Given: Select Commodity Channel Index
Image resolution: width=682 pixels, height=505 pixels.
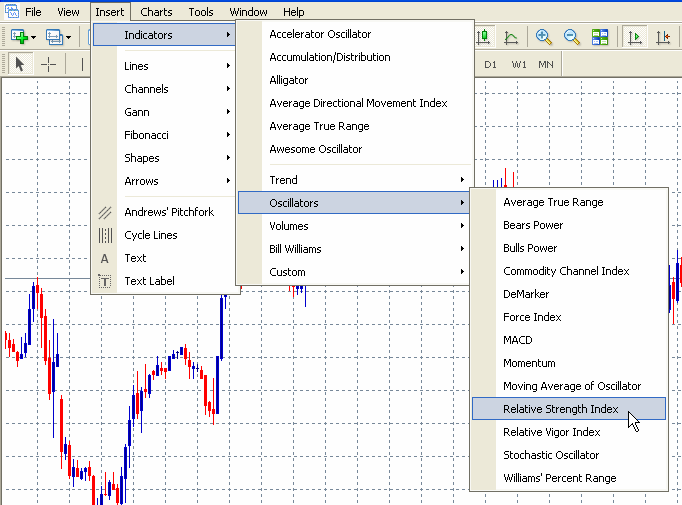Looking at the screenshot, I should pyautogui.click(x=569, y=271).
